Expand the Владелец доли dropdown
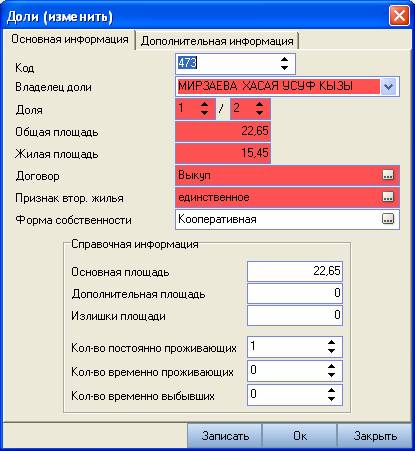Viewport: 415px width, 451px height. [388, 87]
